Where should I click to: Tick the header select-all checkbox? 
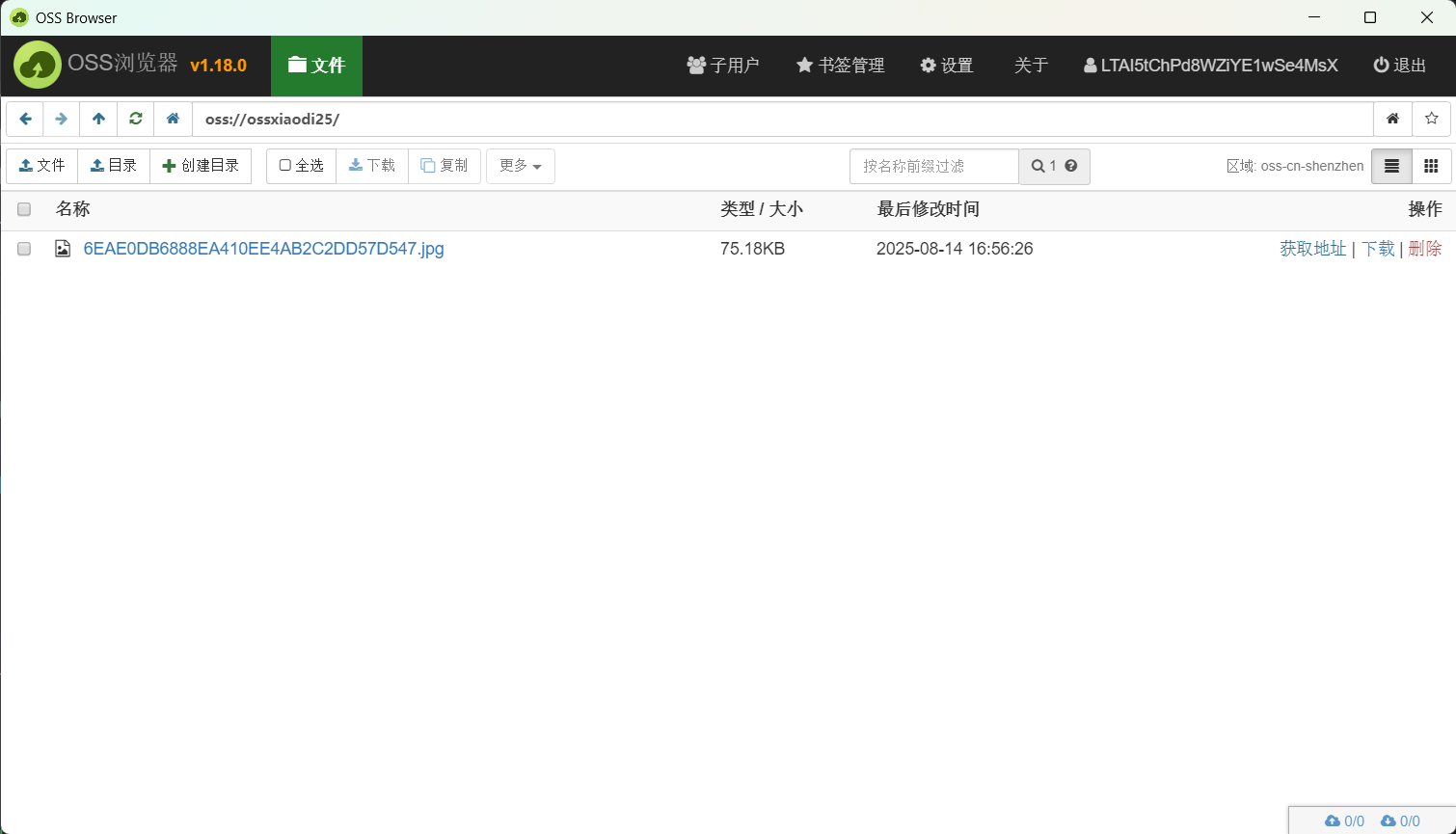click(24, 209)
